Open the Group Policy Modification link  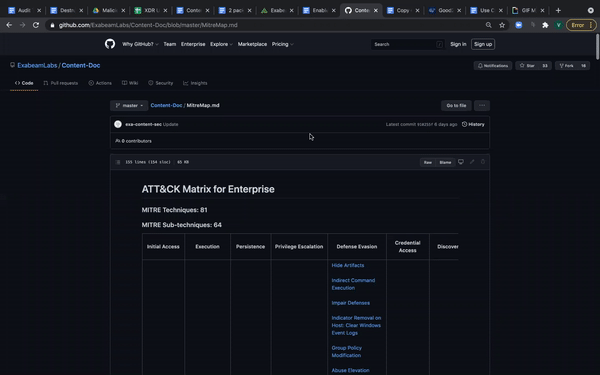(x=346, y=351)
